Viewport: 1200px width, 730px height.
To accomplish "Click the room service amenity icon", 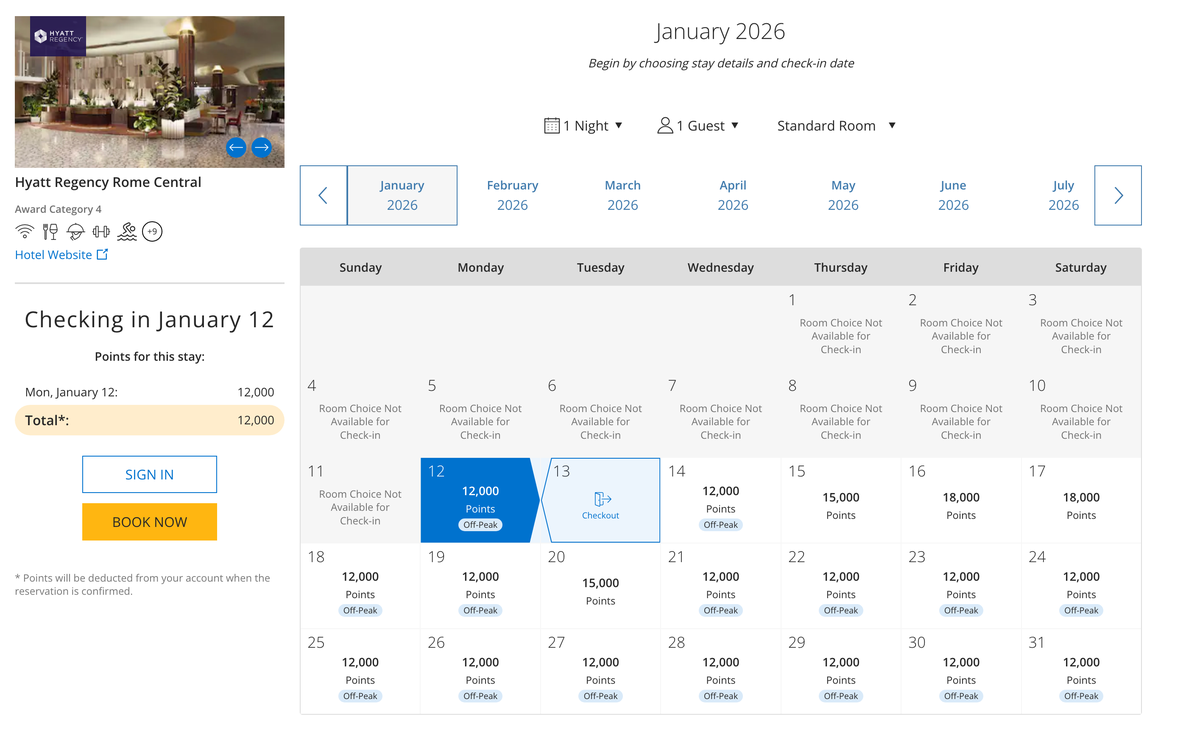I will [76, 232].
